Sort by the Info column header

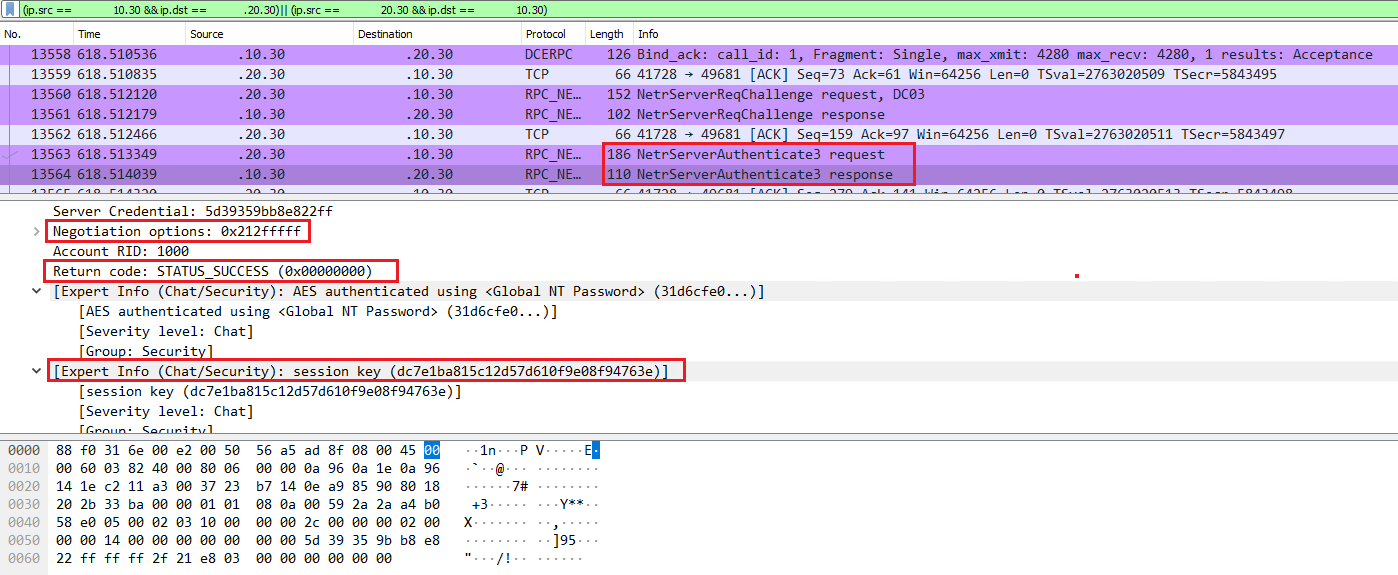coord(648,34)
